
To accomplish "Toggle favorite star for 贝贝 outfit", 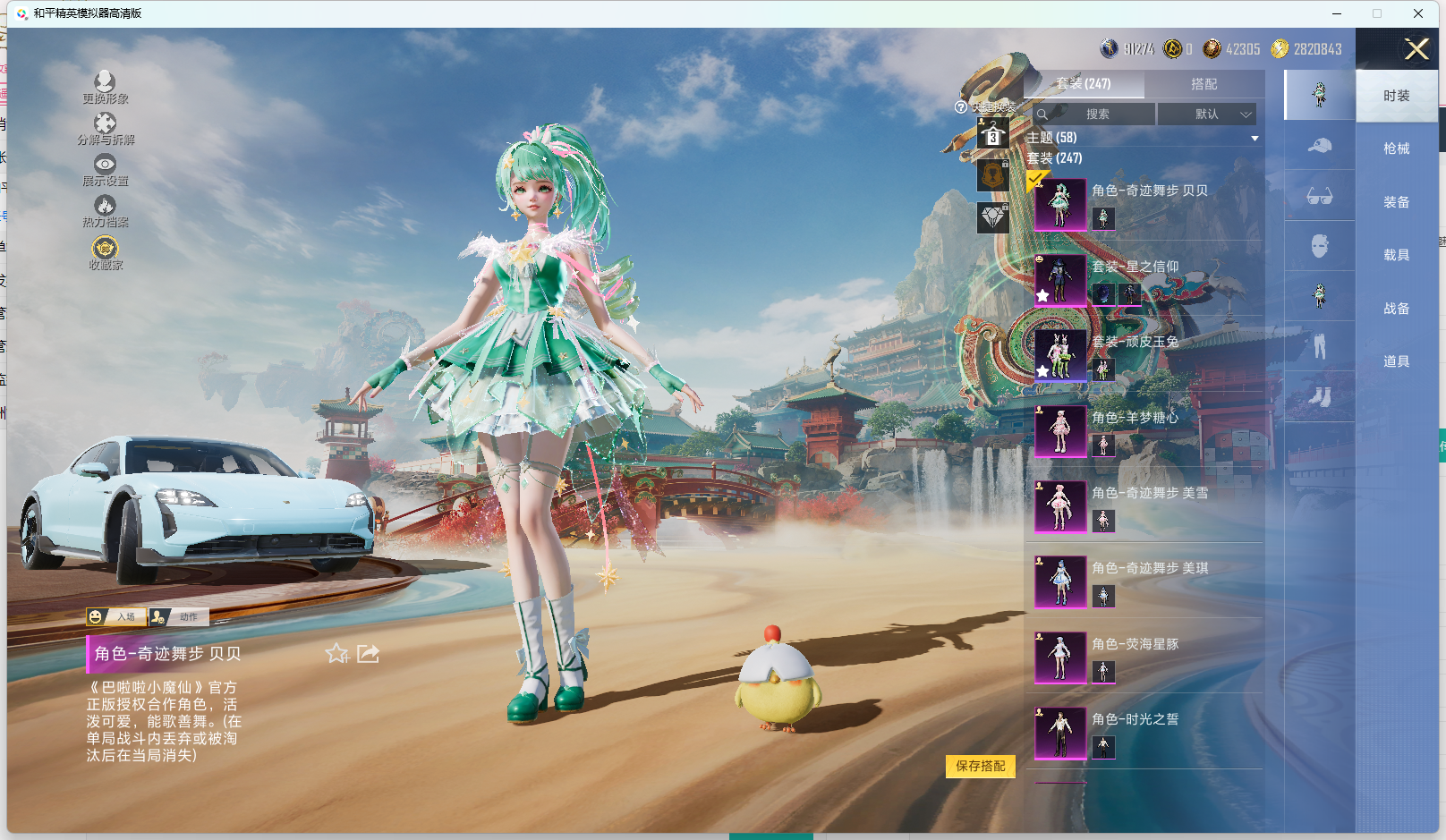I will [336, 654].
